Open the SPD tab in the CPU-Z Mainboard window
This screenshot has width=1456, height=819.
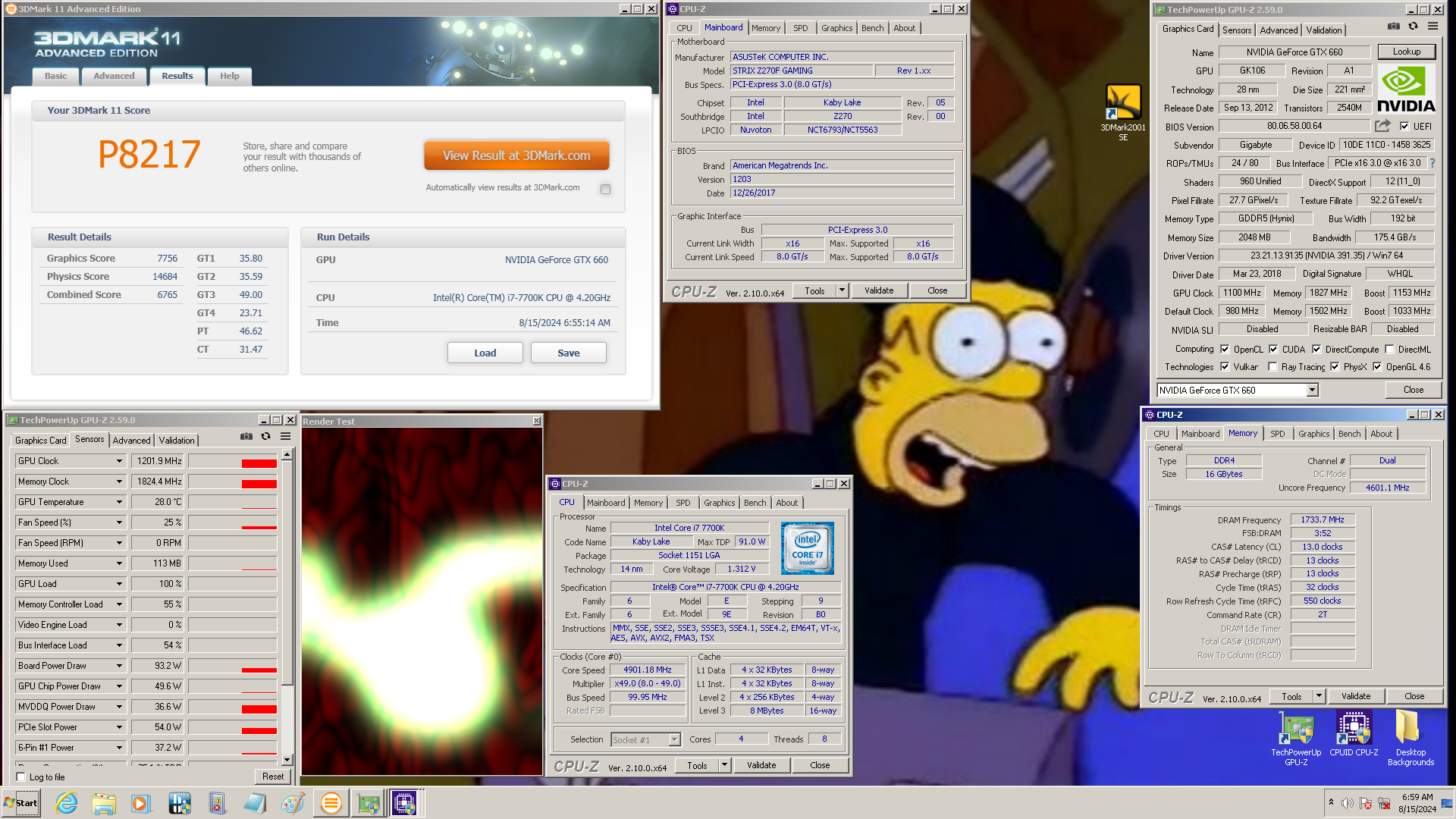pyautogui.click(x=801, y=28)
